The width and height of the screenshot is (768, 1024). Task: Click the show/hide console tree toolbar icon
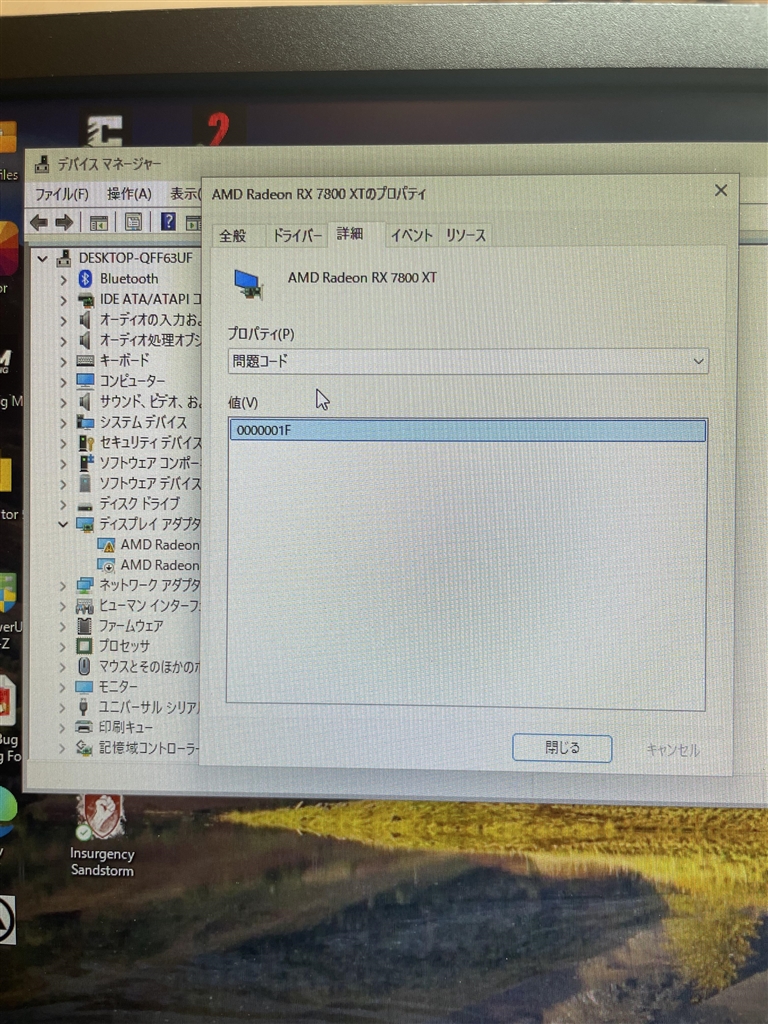[x=99, y=223]
